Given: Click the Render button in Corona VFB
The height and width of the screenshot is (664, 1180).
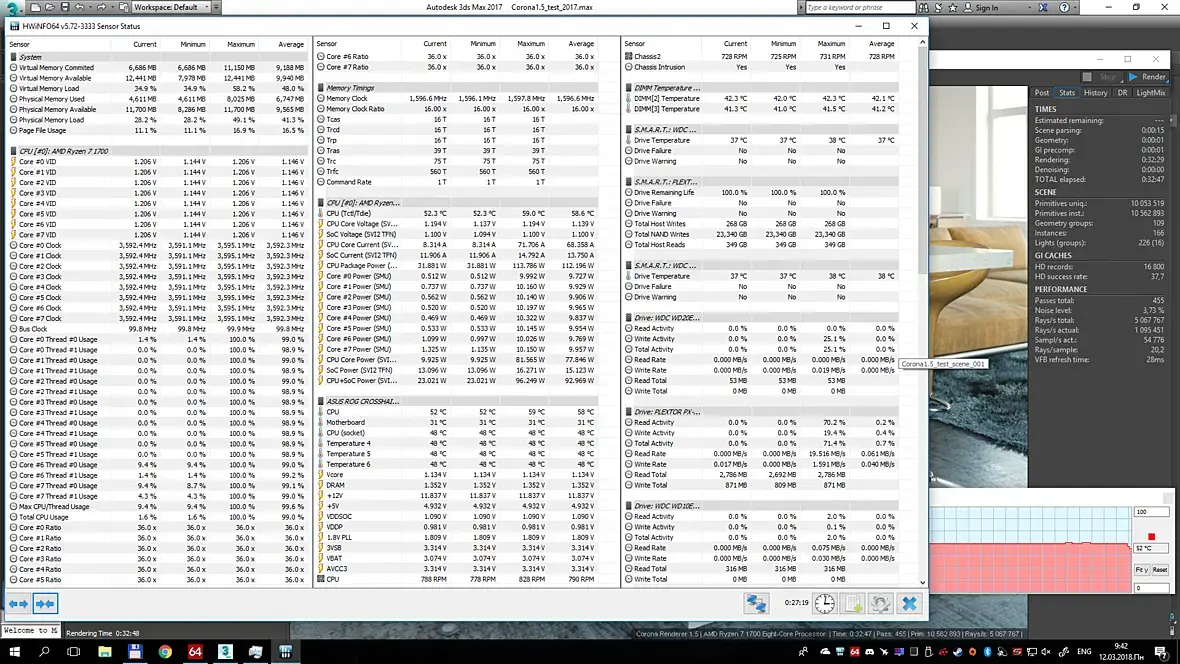Looking at the screenshot, I should point(1147,77).
